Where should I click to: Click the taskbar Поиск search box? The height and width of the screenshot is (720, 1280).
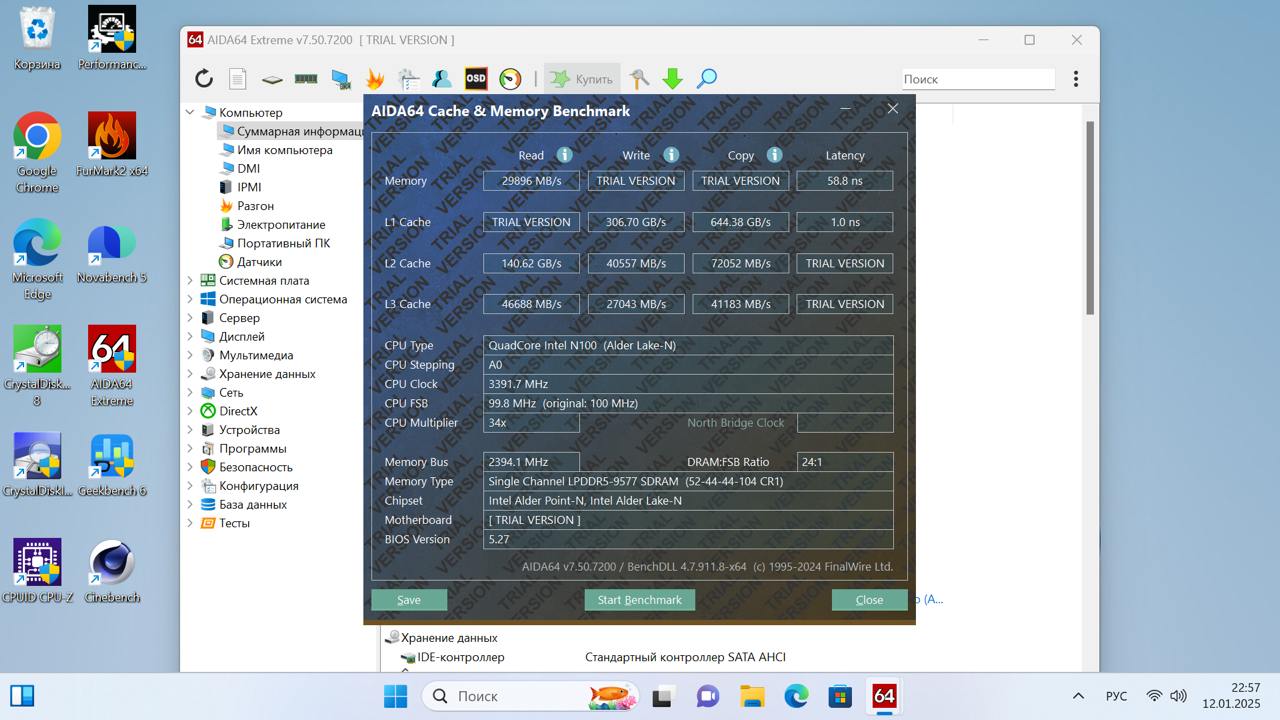click(531, 696)
